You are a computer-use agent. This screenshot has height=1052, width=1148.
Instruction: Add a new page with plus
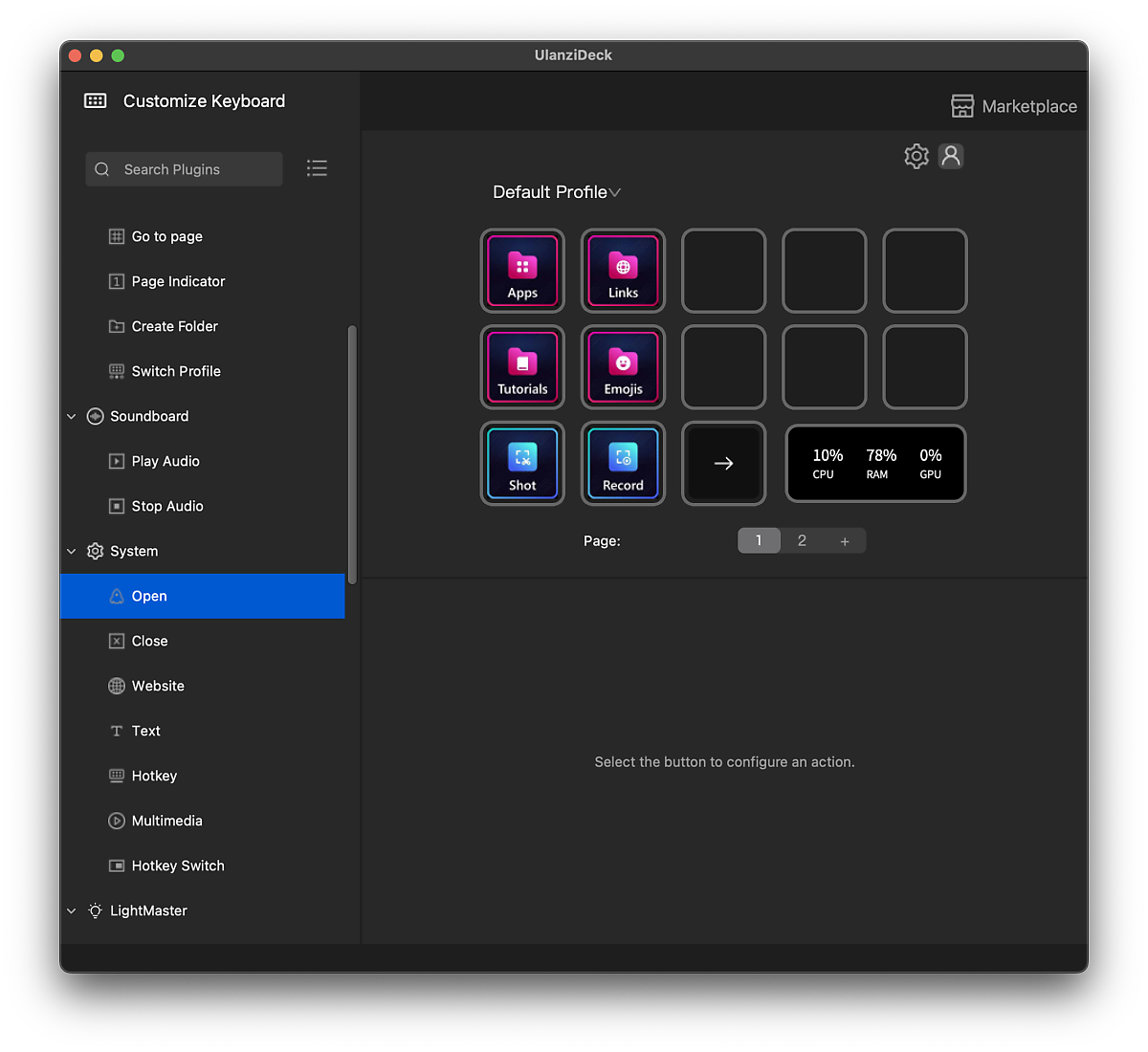tap(845, 540)
